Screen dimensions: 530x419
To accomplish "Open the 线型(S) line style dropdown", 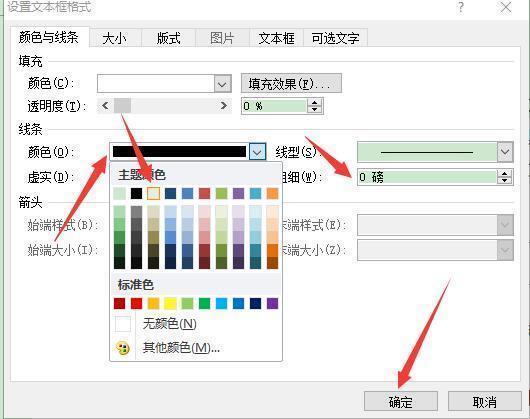I will 505,152.
